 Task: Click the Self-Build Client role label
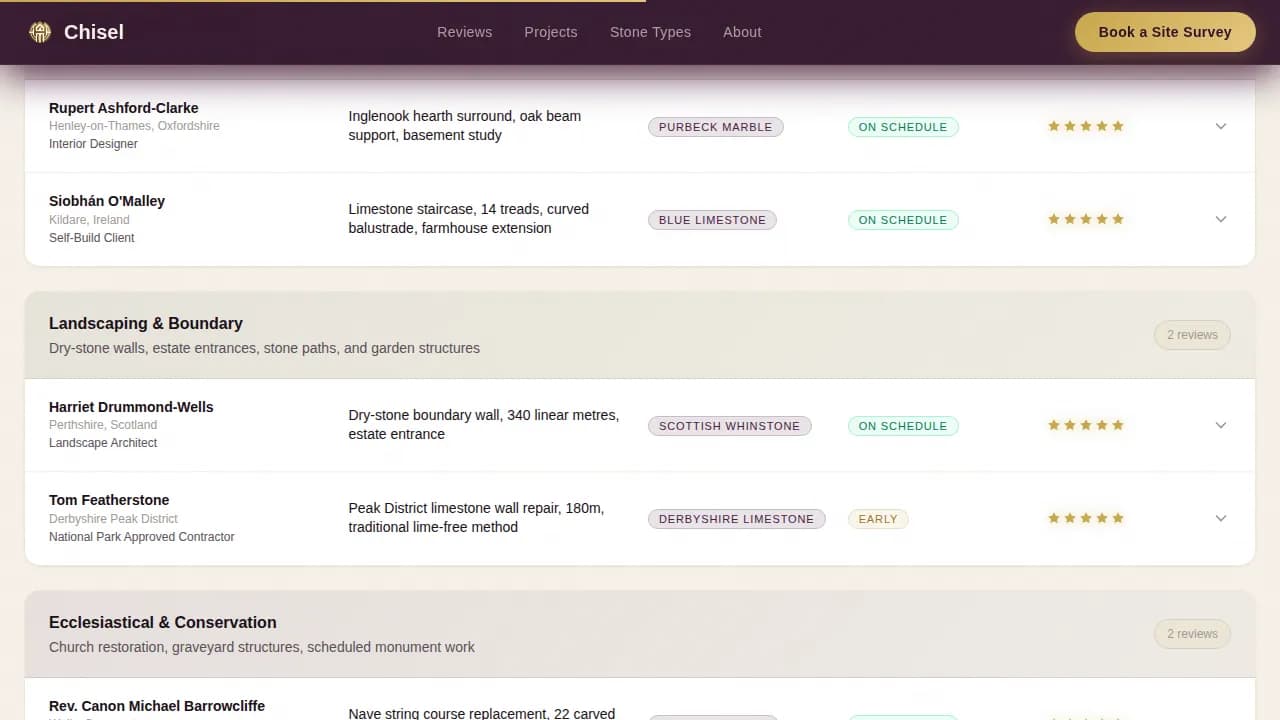(91, 238)
